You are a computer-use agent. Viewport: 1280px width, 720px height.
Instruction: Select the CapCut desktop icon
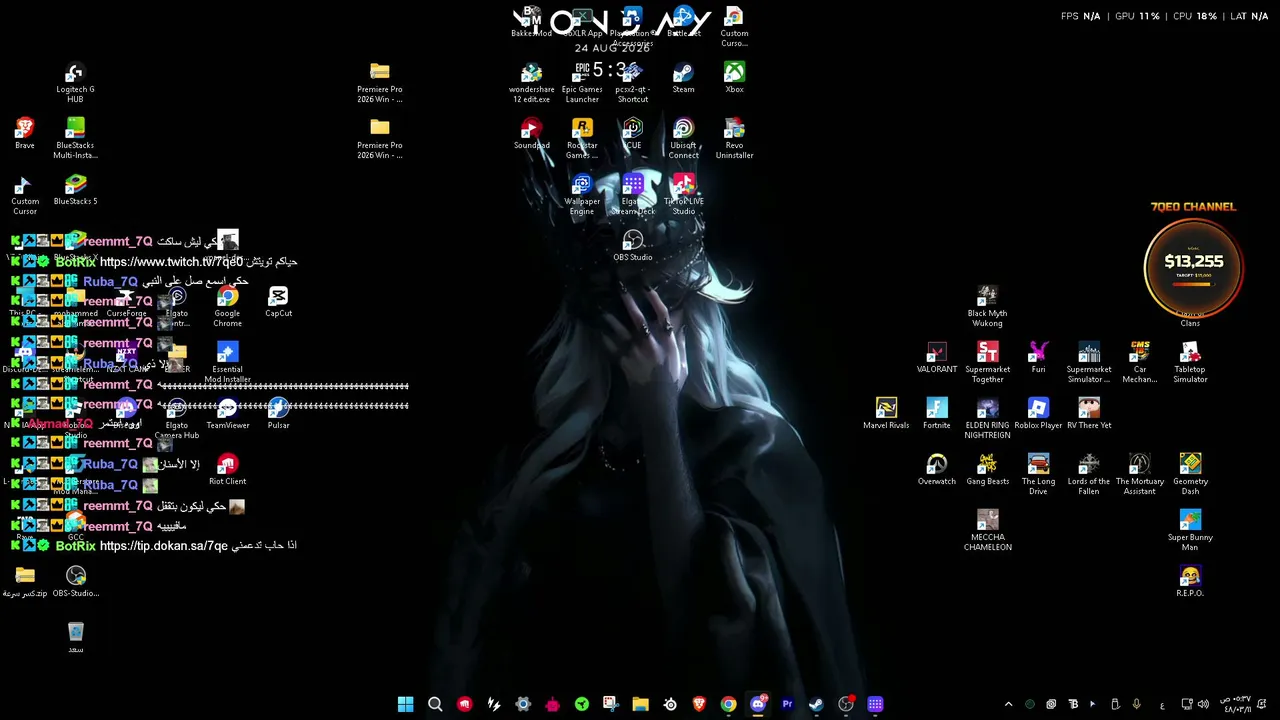point(278,302)
